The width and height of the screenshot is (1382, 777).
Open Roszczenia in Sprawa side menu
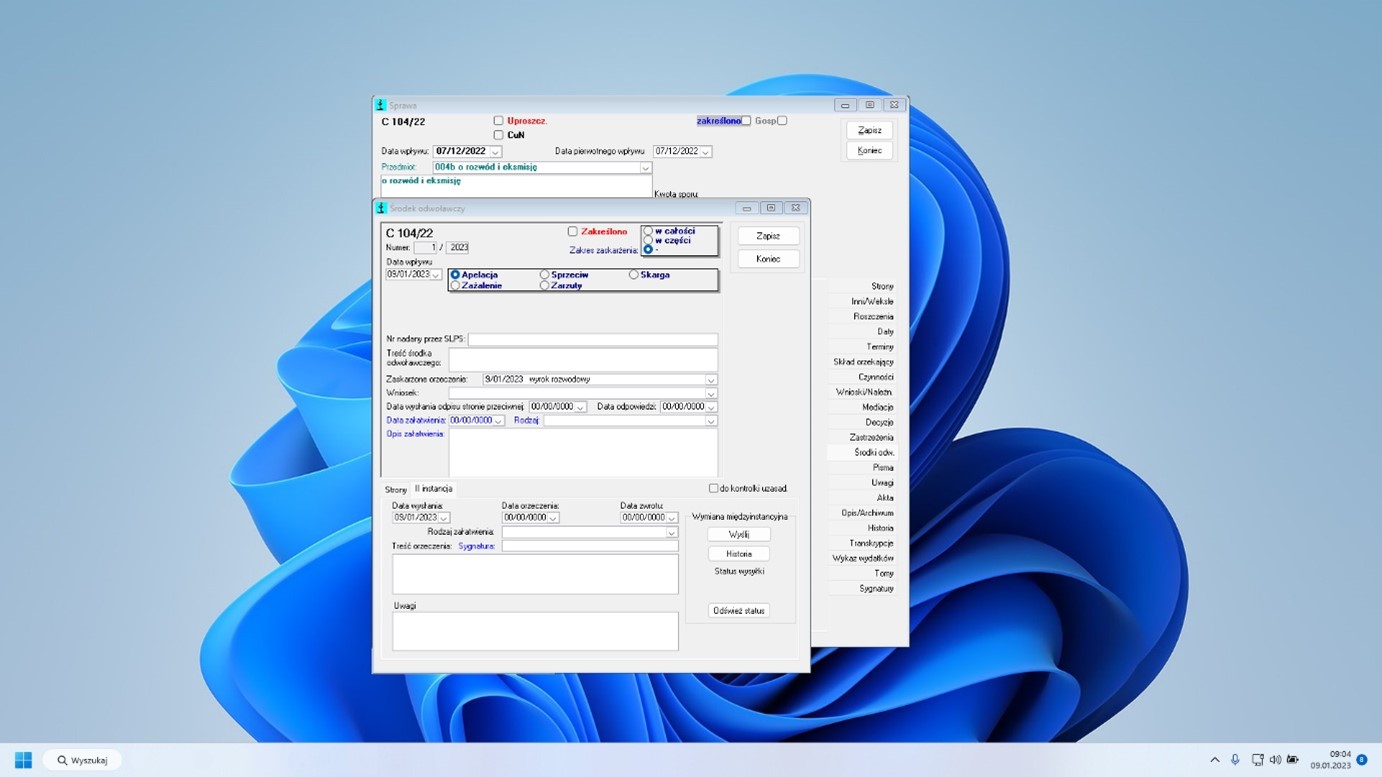coord(873,317)
